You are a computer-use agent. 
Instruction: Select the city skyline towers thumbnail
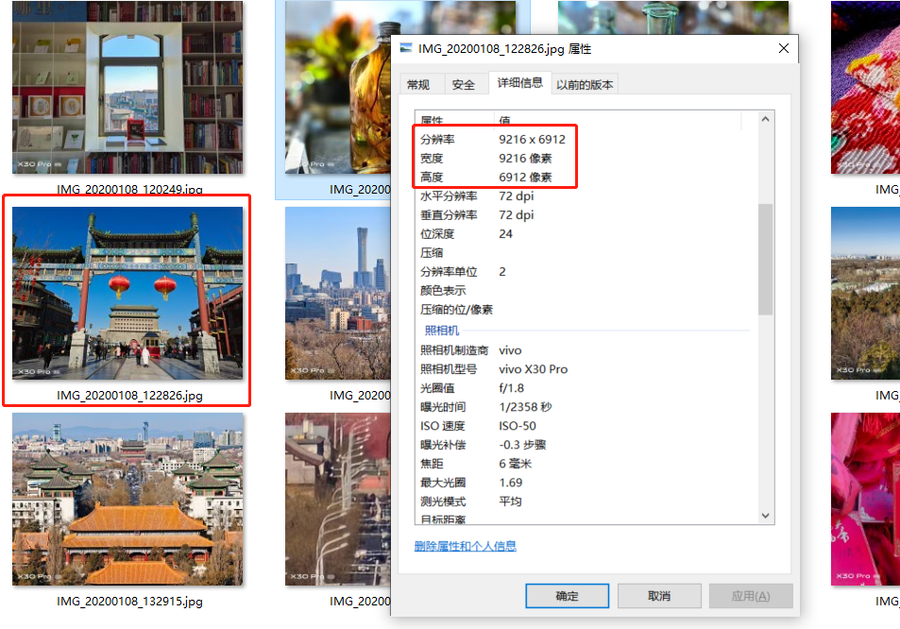[336, 293]
